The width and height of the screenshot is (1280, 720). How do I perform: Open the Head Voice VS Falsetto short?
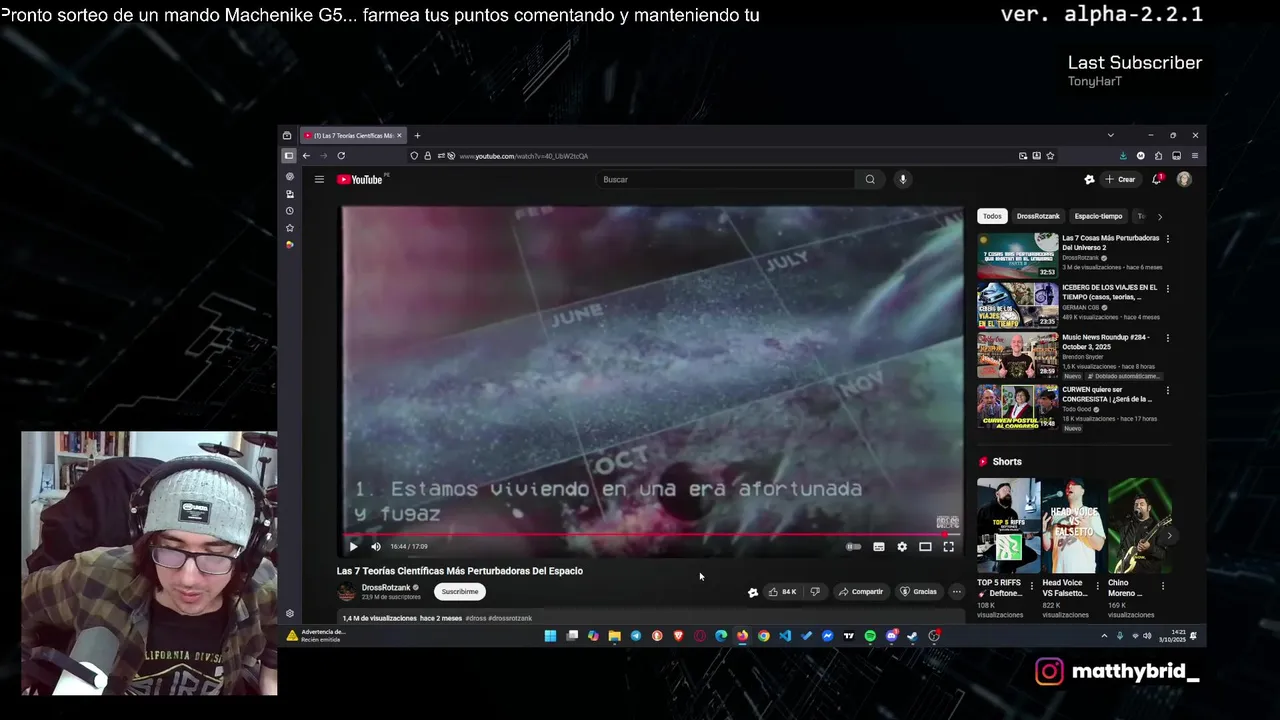(1074, 526)
